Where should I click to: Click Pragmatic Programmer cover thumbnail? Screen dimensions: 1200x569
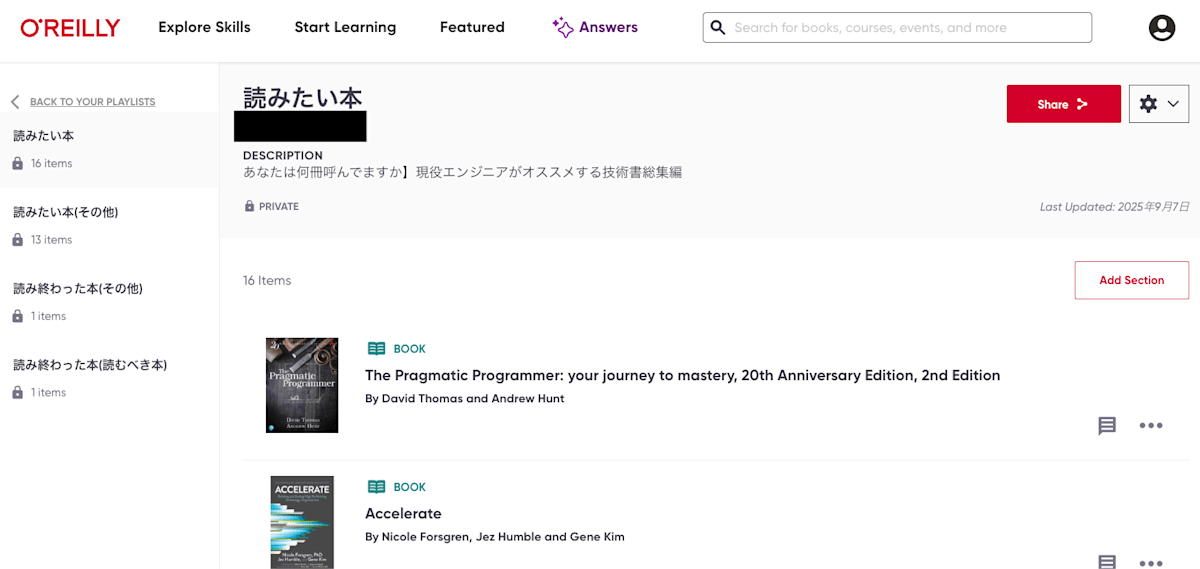pos(302,385)
